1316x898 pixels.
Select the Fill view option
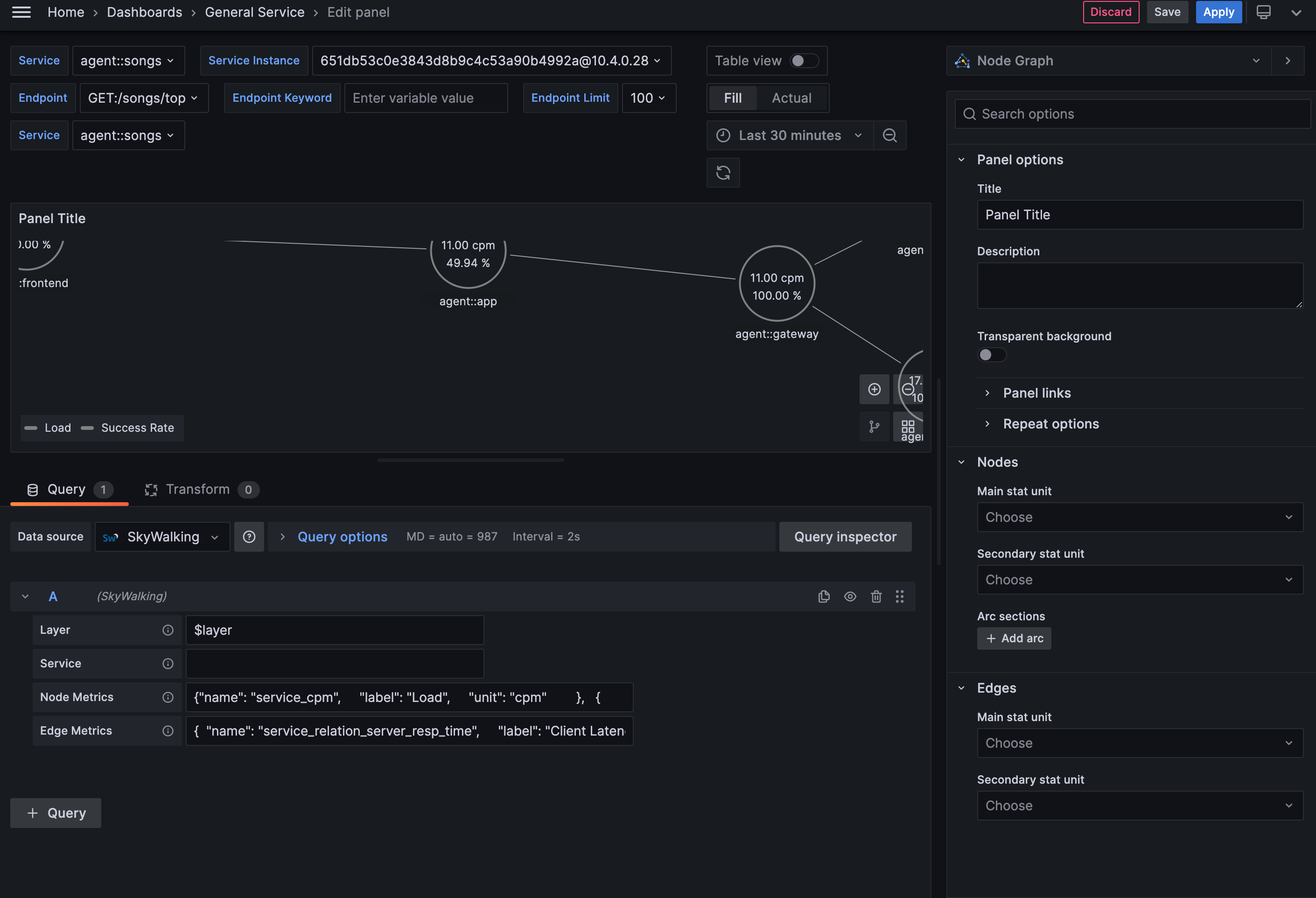coord(732,98)
